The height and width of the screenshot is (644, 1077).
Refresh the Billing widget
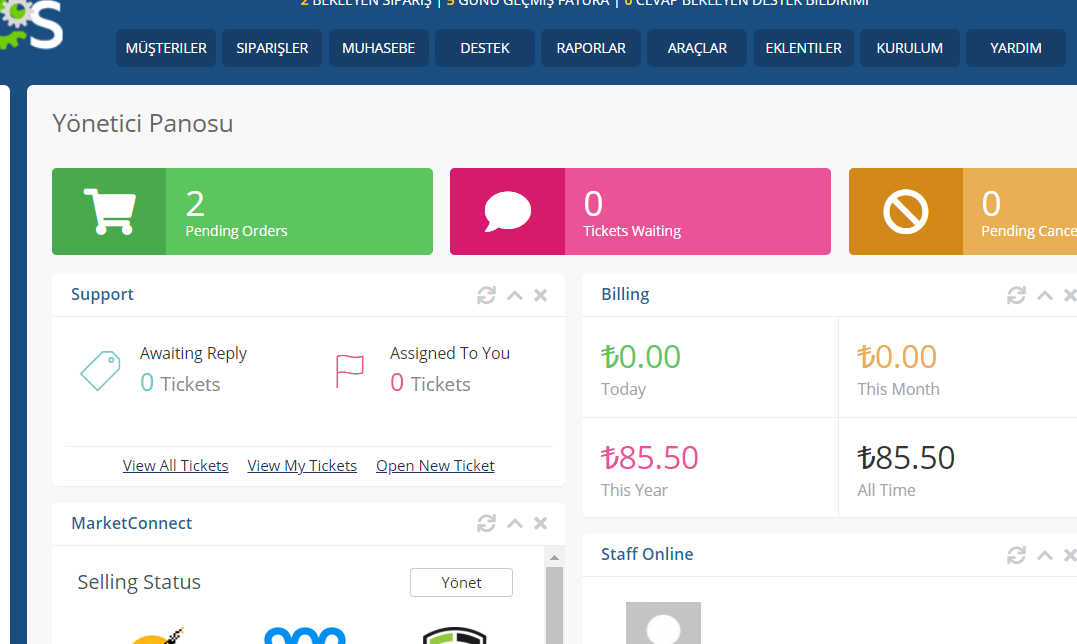(1016, 295)
